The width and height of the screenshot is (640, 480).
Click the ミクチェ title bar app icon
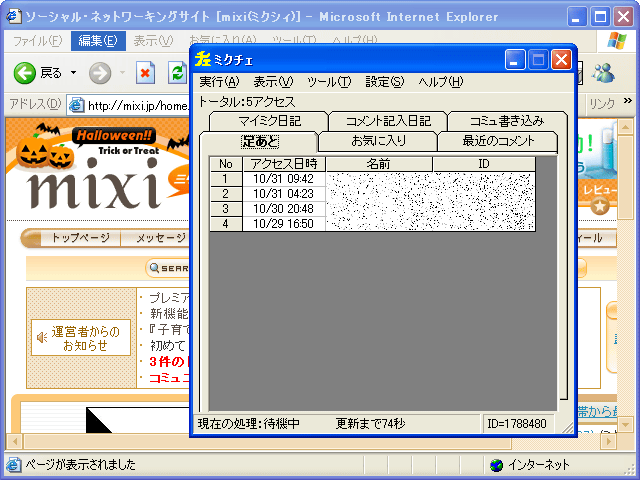pos(202,60)
